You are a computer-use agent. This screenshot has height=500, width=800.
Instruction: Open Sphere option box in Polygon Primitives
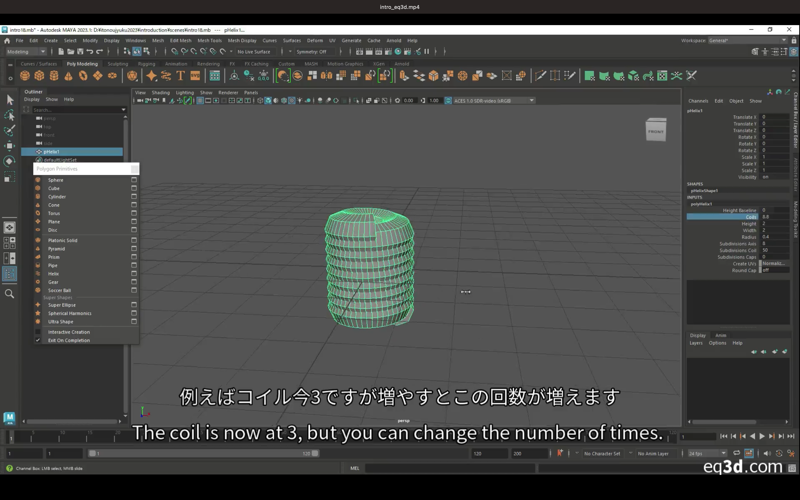(134, 180)
